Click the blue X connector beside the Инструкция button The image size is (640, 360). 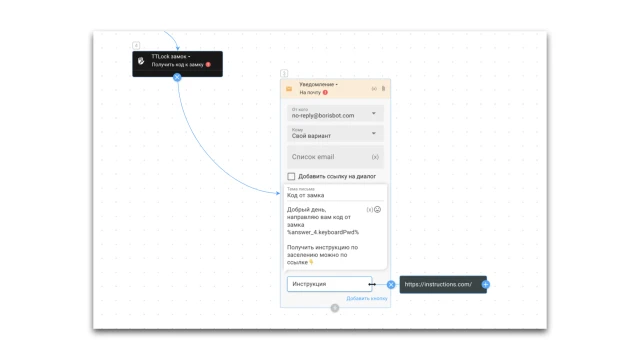point(391,284)
